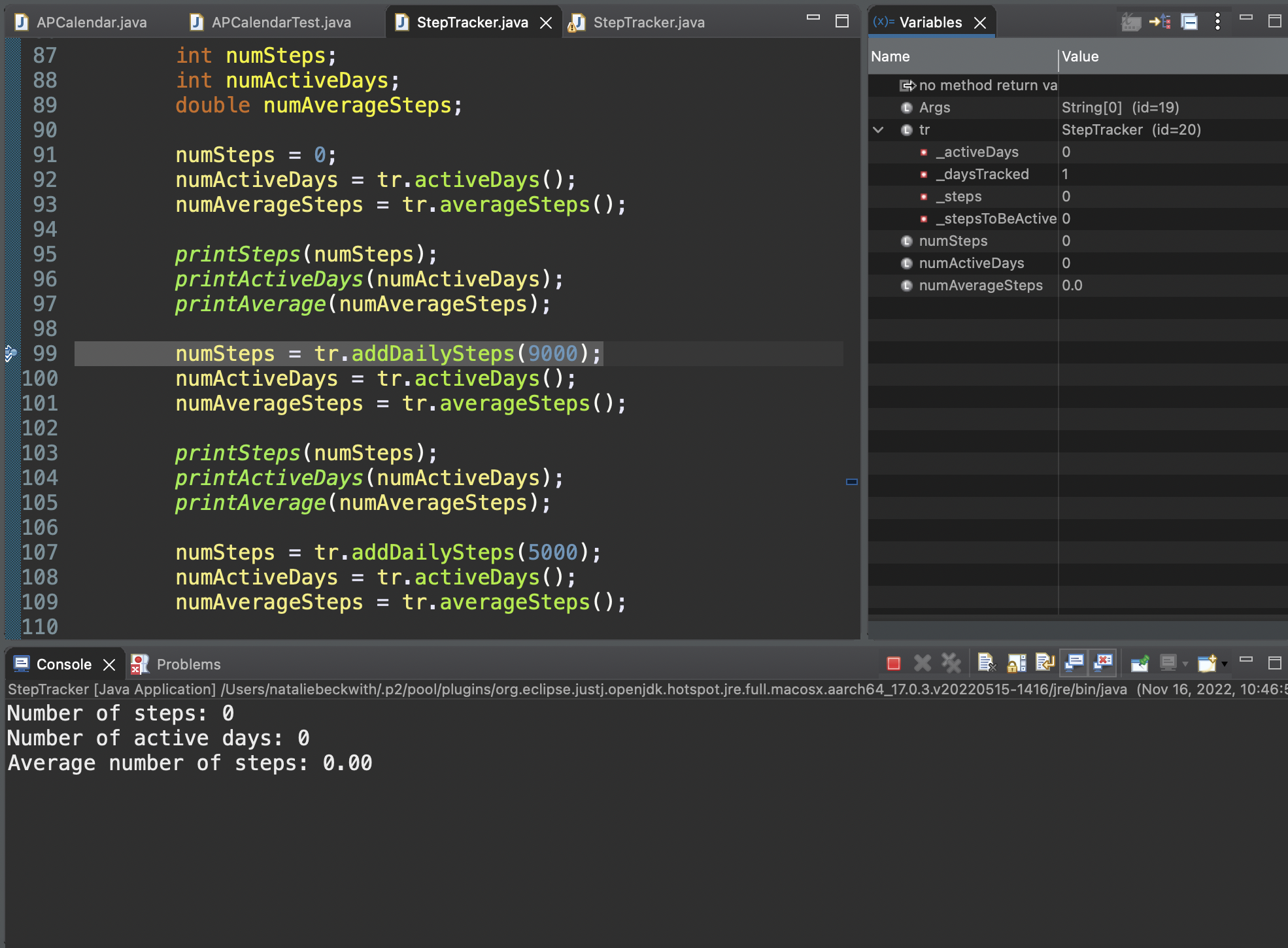
Task: Toggle Scroll Lock in console toolbar
Action: pos(1016,664)
